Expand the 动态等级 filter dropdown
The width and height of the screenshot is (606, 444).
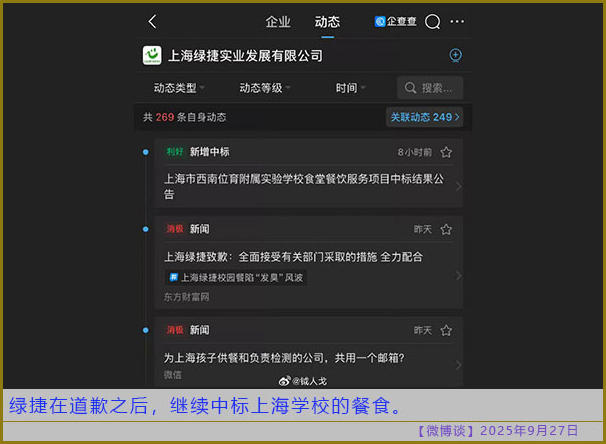point(265,88)
